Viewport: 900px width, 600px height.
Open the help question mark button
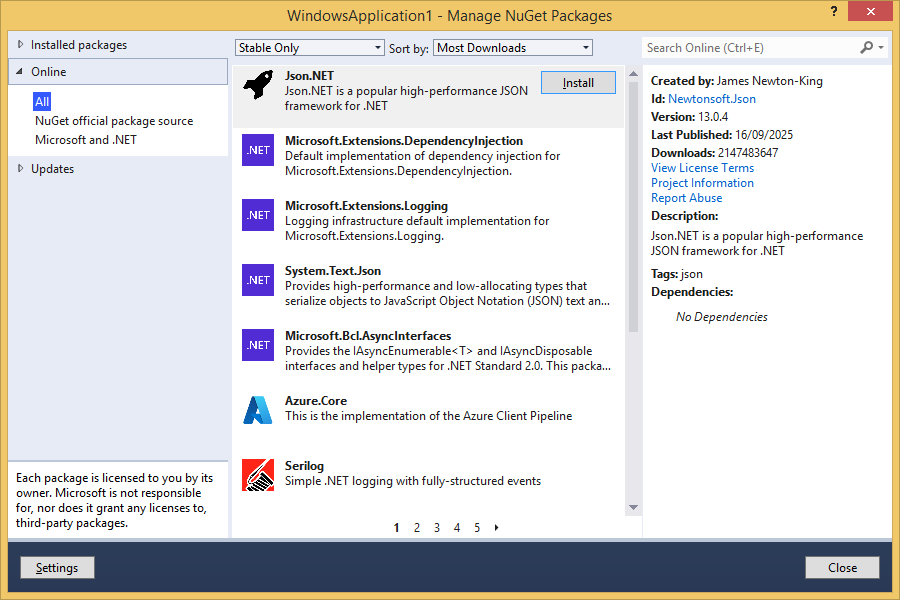834,11
